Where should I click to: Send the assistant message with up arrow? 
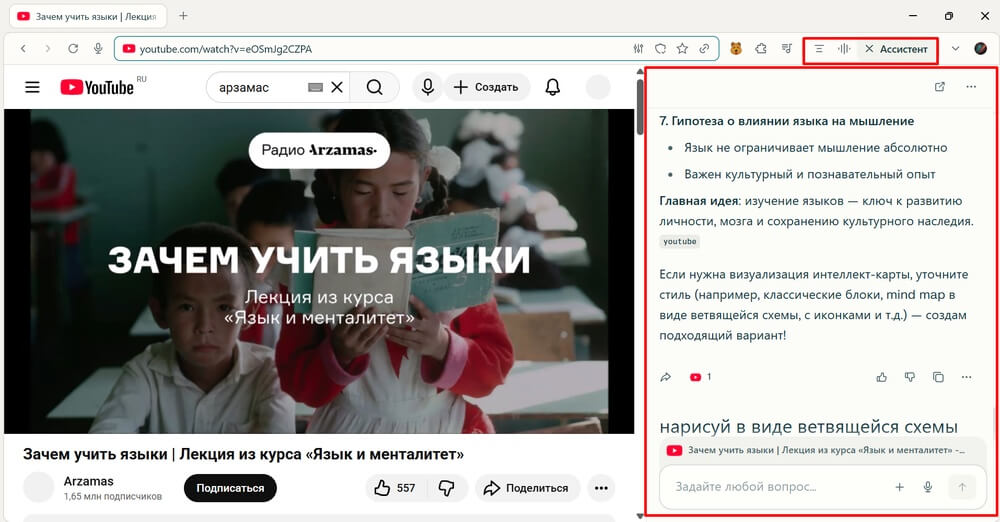pos(962,487)
